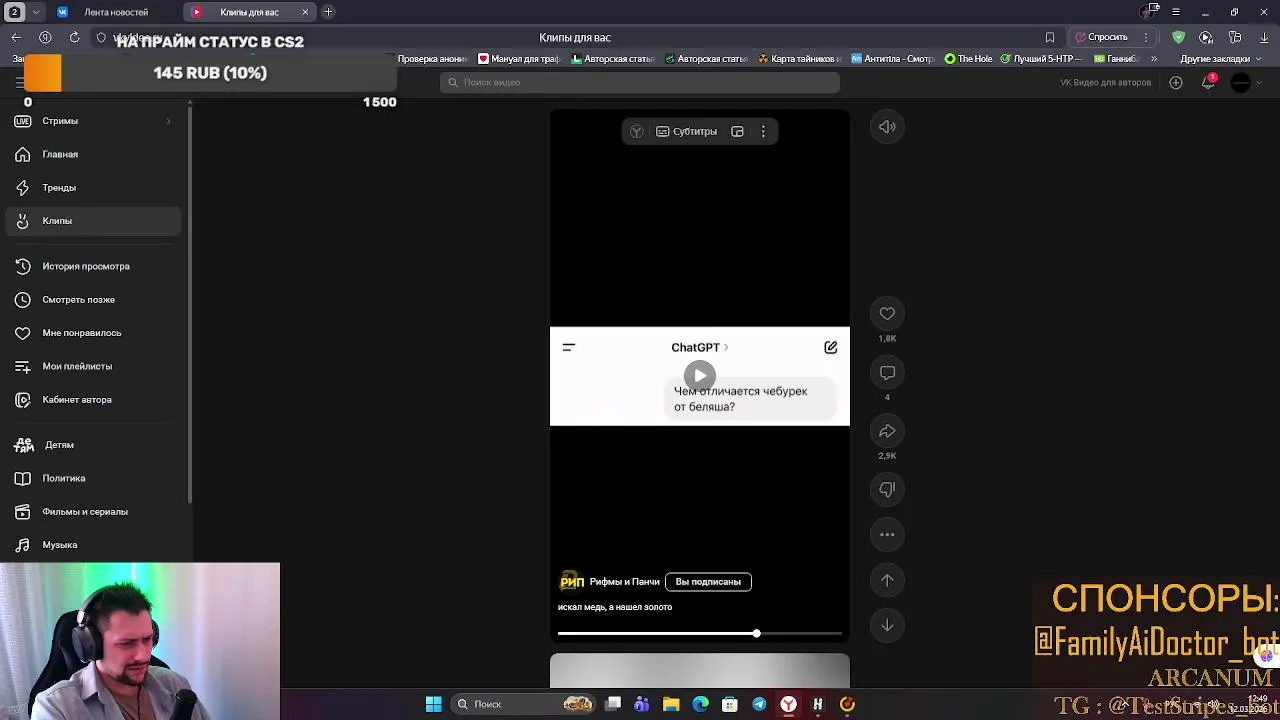The height and width of the screenshot is (720, 1280).
Task: Select Клипы in the sidebar
Action: [x=92, y=221]
